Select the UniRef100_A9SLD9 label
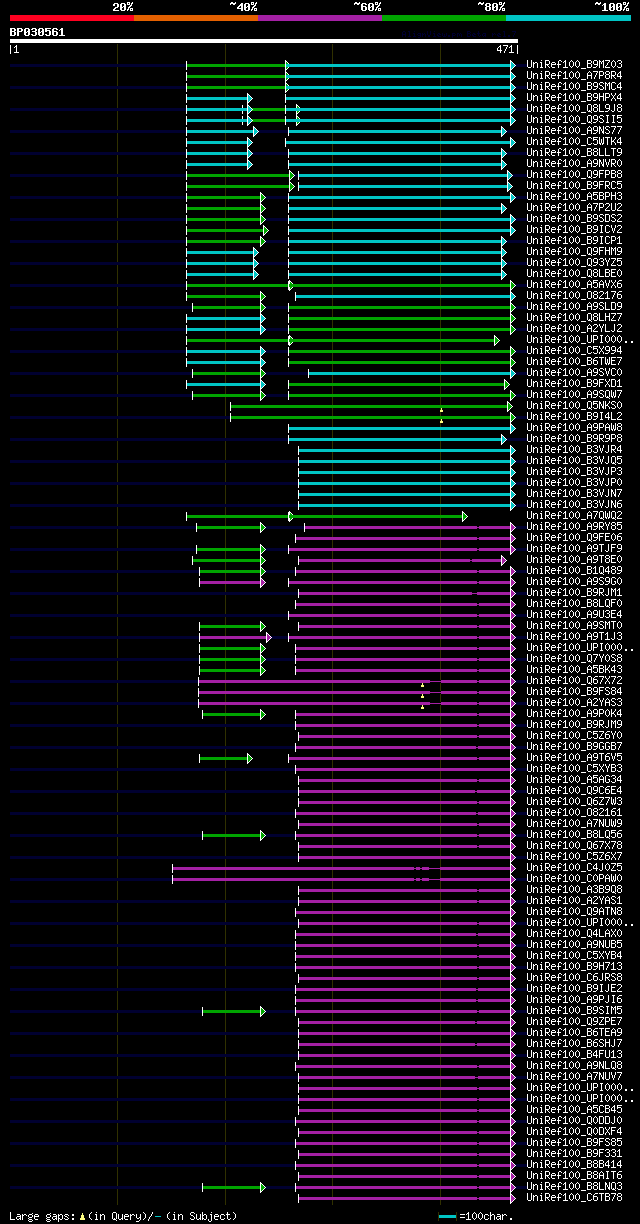The height and width of the screenshot is (1224, 640). point(574,307)
